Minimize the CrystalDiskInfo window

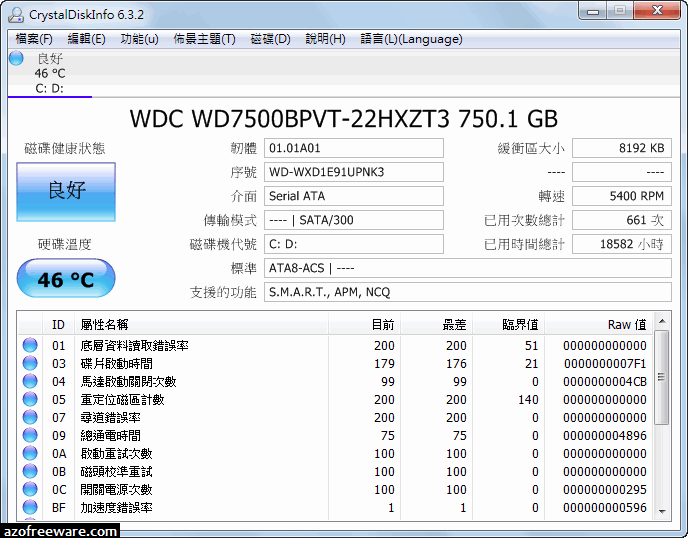coord(593,11)
